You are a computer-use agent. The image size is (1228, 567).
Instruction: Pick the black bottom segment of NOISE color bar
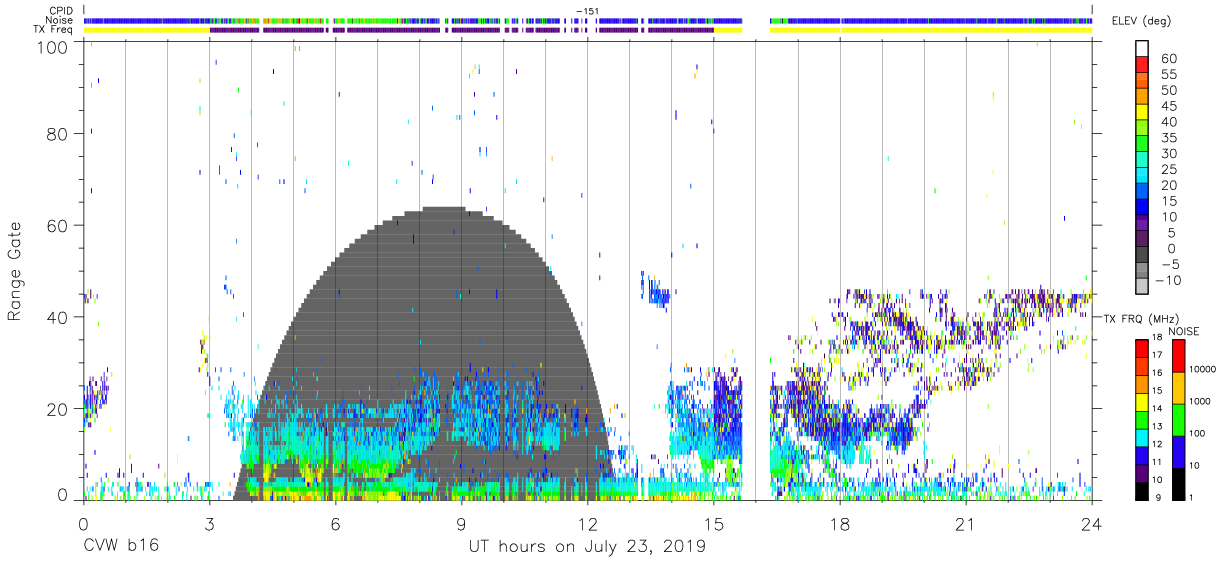(x=1181, y=484)
